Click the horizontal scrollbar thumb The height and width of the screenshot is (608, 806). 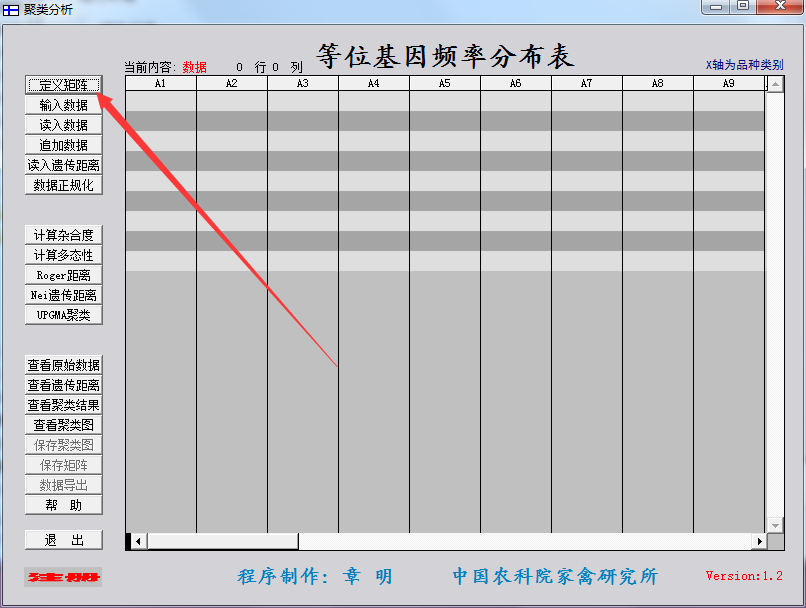[x=223, y=541]
